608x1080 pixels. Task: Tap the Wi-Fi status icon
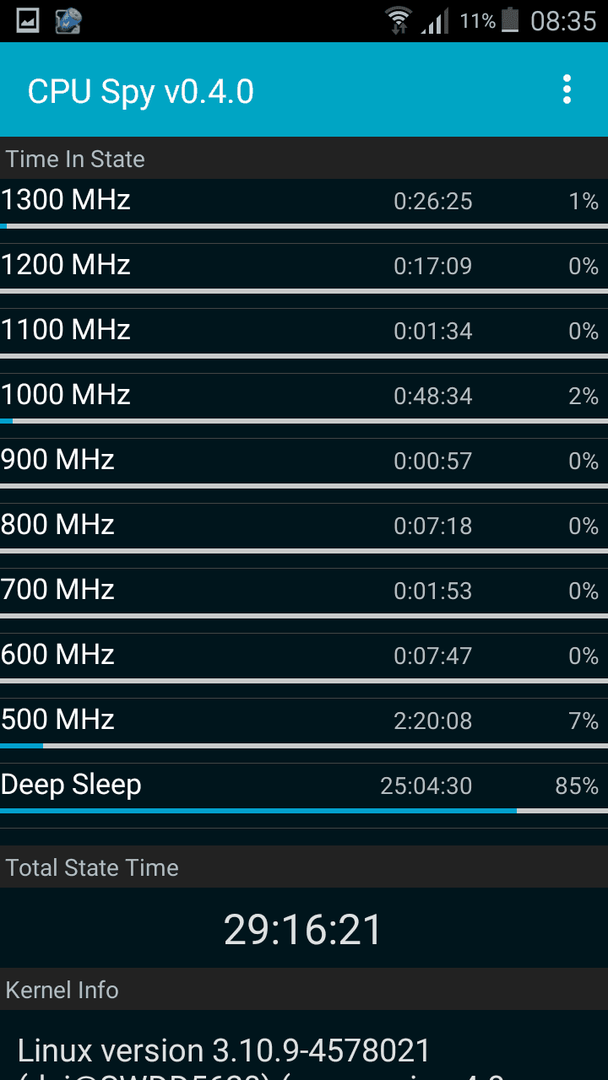(399, 21)
